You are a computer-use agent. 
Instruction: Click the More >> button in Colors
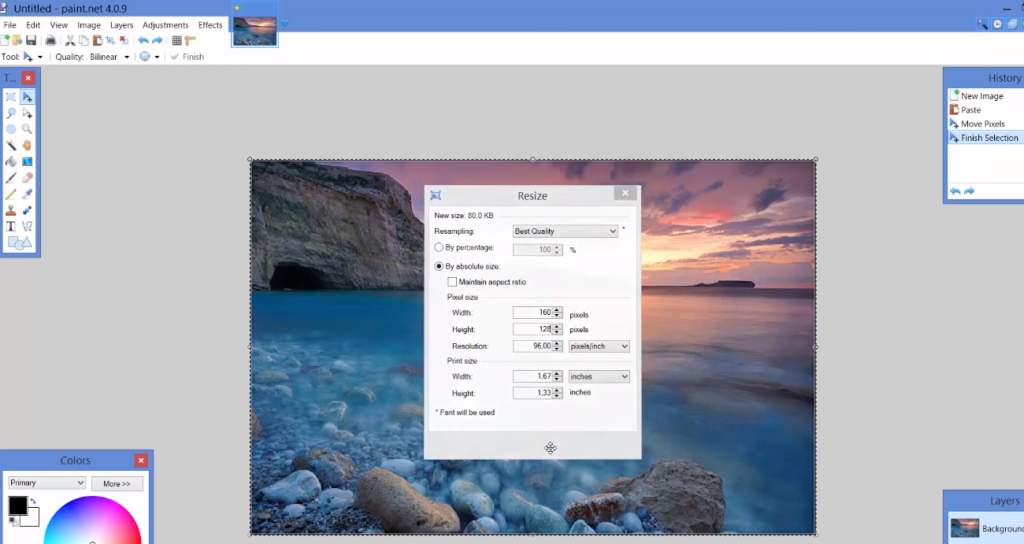click(117, 483)
